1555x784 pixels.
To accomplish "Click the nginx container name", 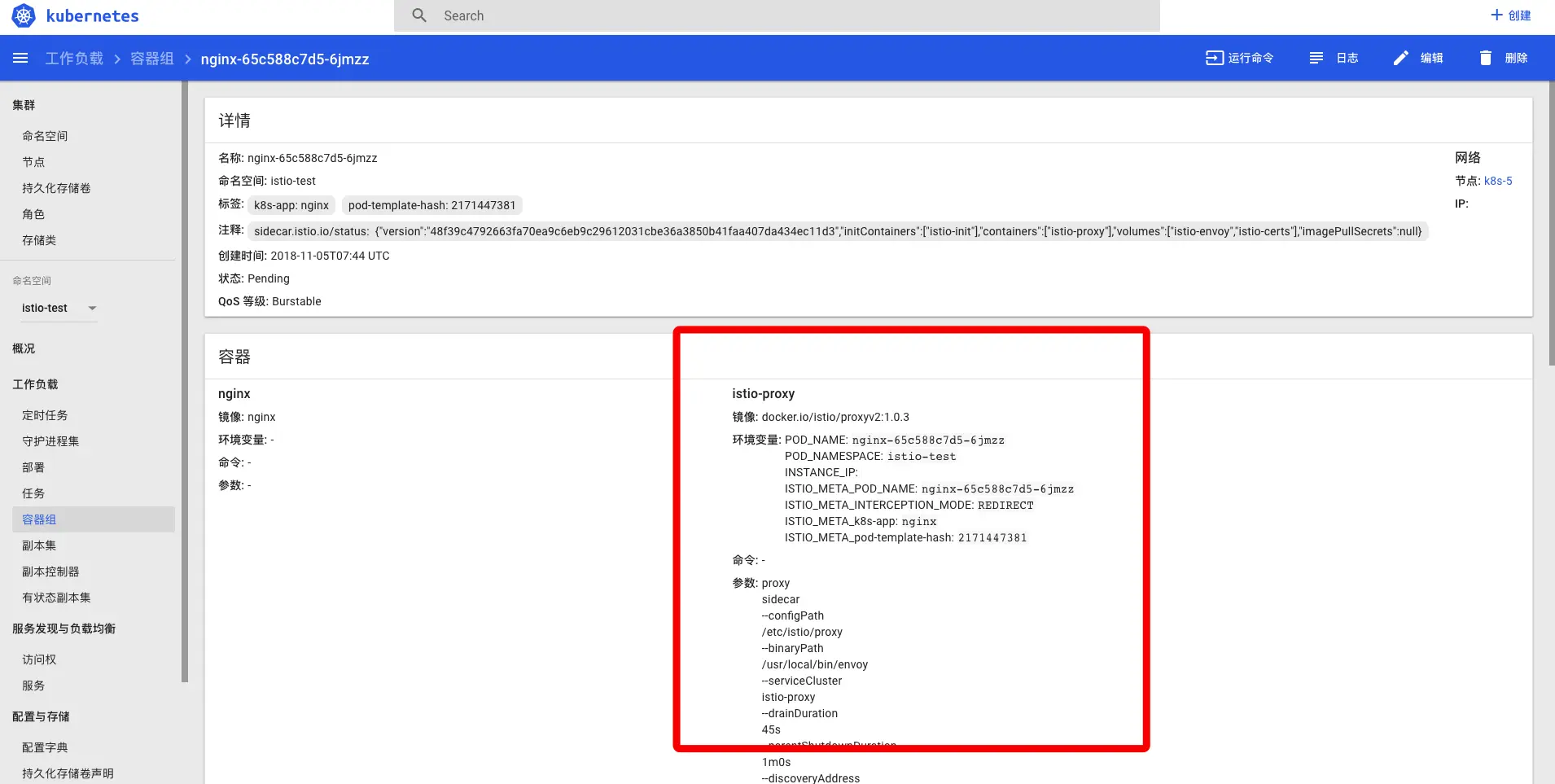I will (x=234, y=394).
